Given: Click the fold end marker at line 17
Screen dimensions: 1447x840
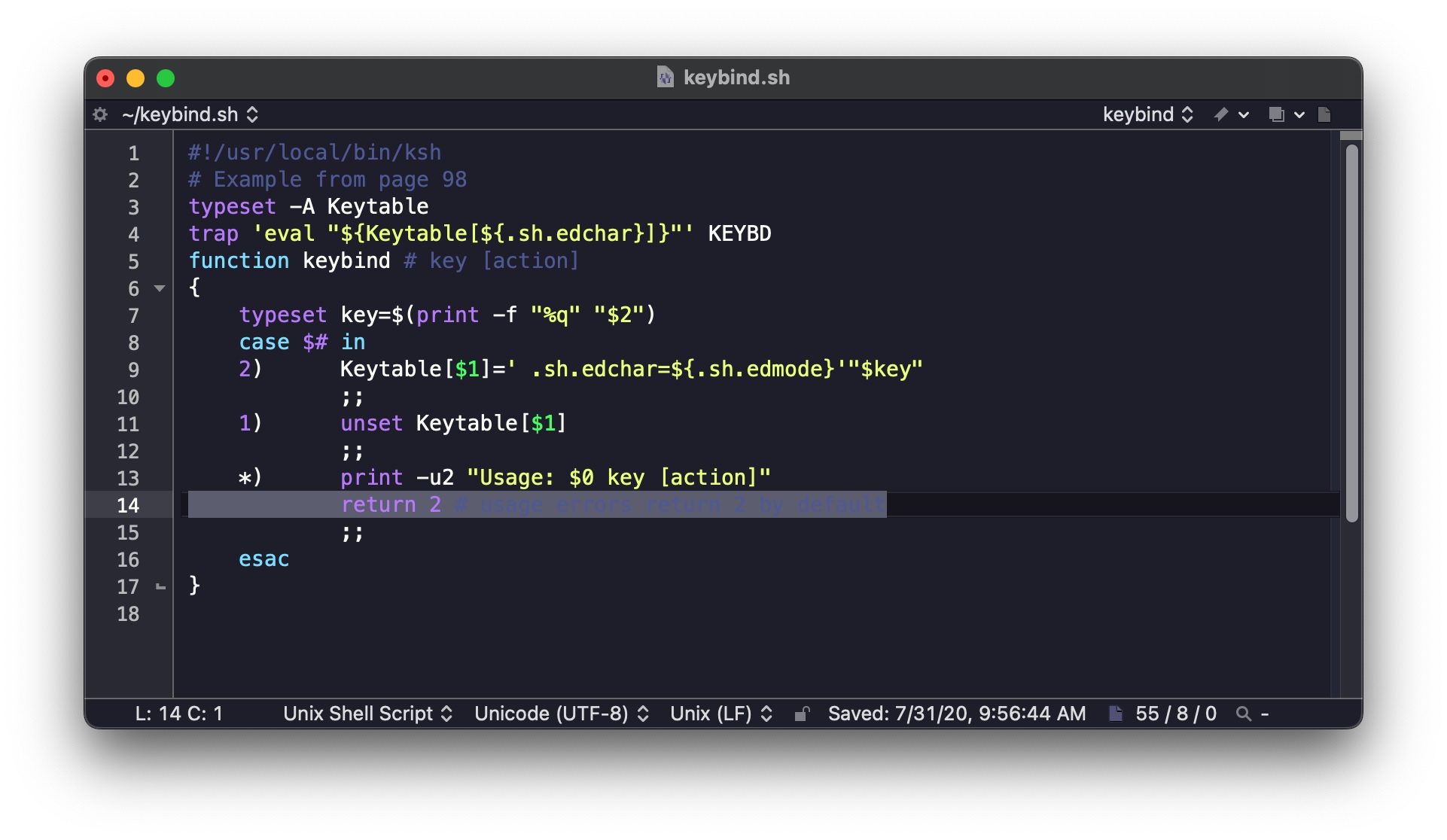Looking at the screenshot, I should tap(160, 586).
